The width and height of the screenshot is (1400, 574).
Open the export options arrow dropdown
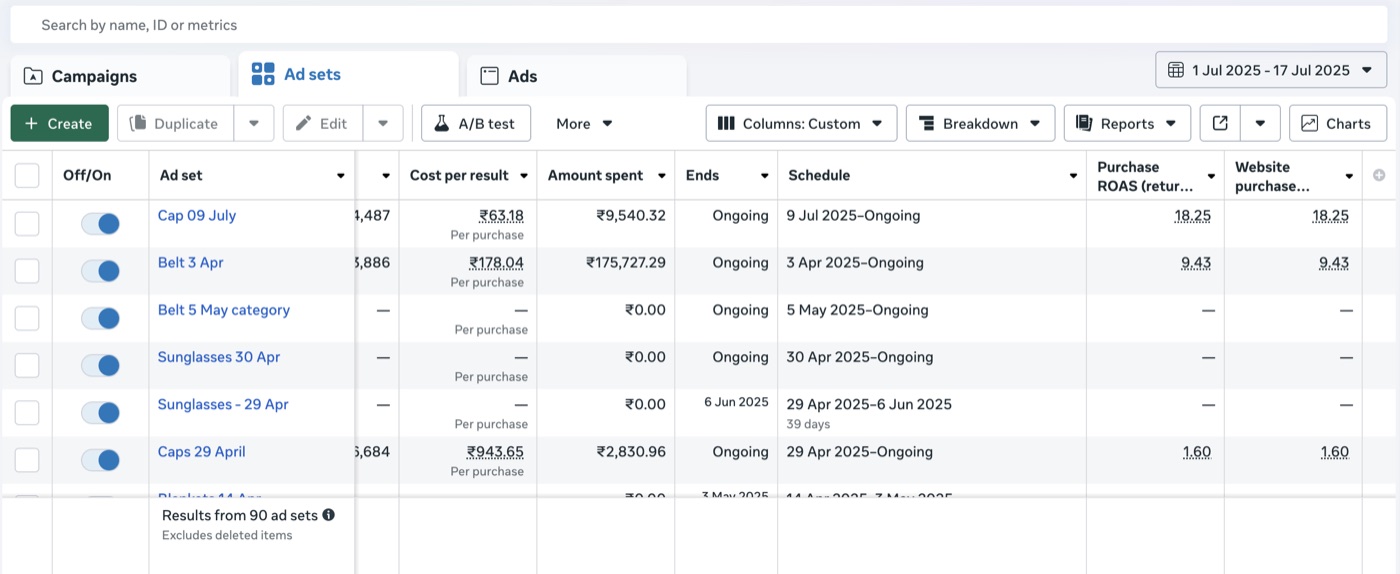[1260, 123]
